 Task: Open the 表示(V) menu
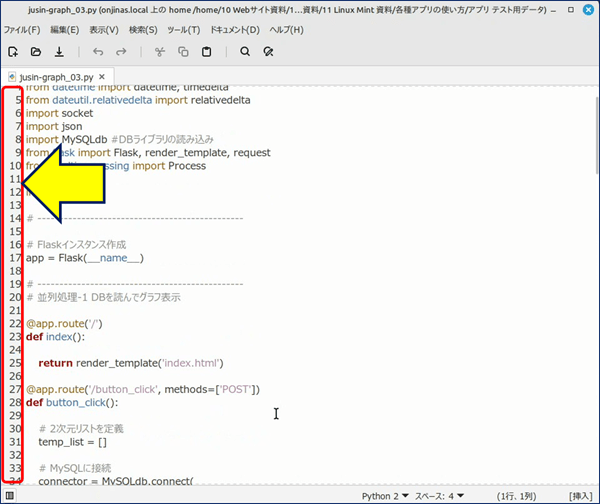[104, 30]
